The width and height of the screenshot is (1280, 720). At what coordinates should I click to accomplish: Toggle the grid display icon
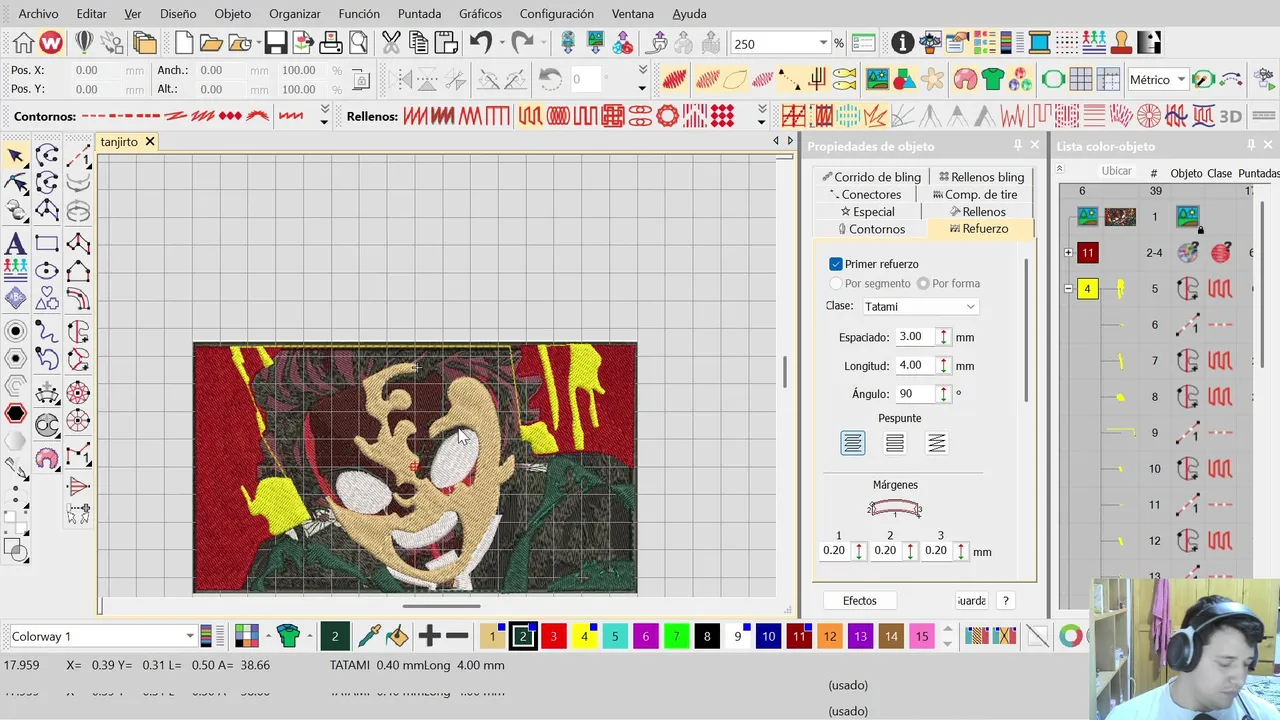pos(1081,80)
